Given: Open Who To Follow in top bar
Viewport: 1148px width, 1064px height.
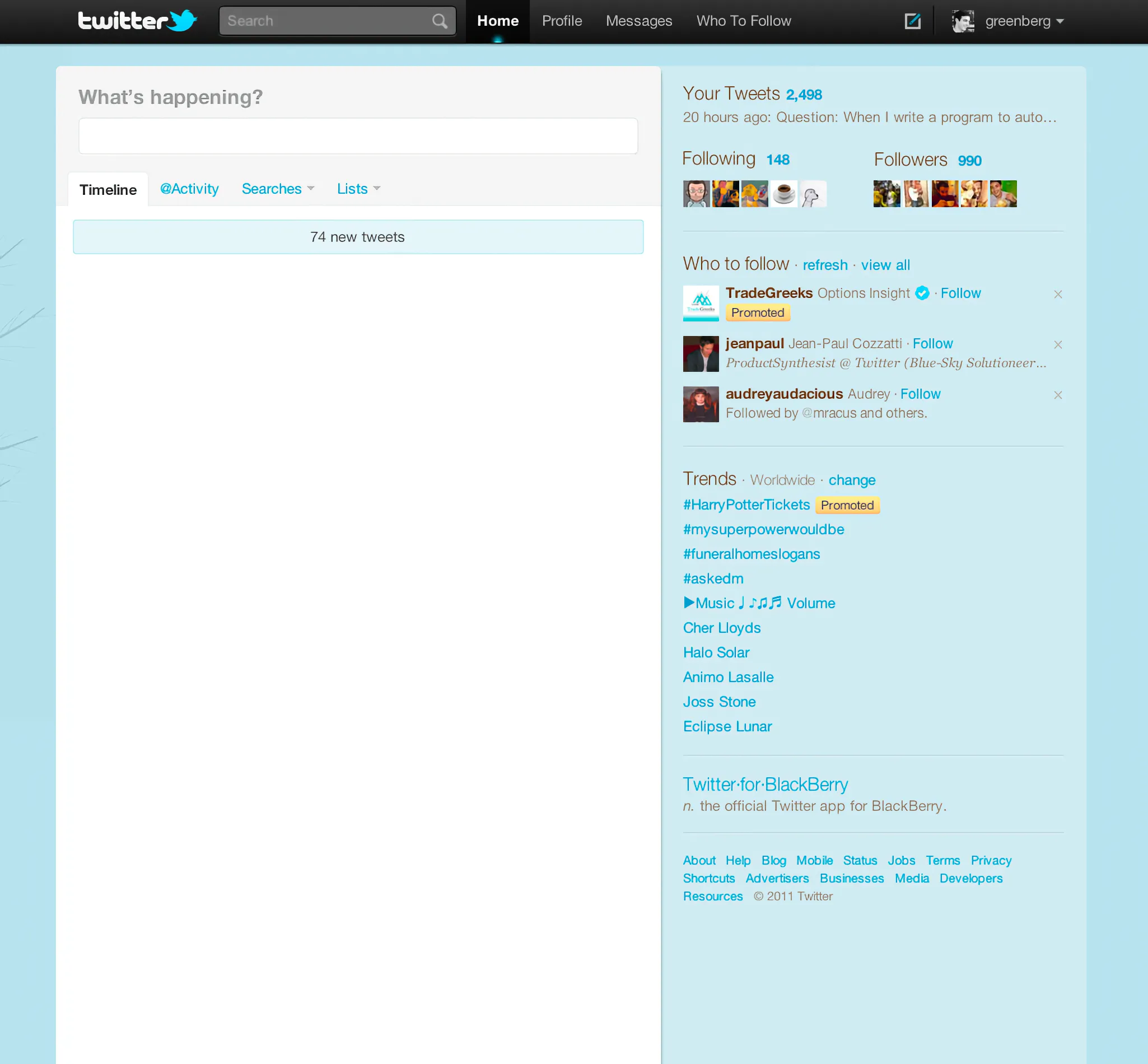Looking at the screenshot, I should tap(744, 21).
